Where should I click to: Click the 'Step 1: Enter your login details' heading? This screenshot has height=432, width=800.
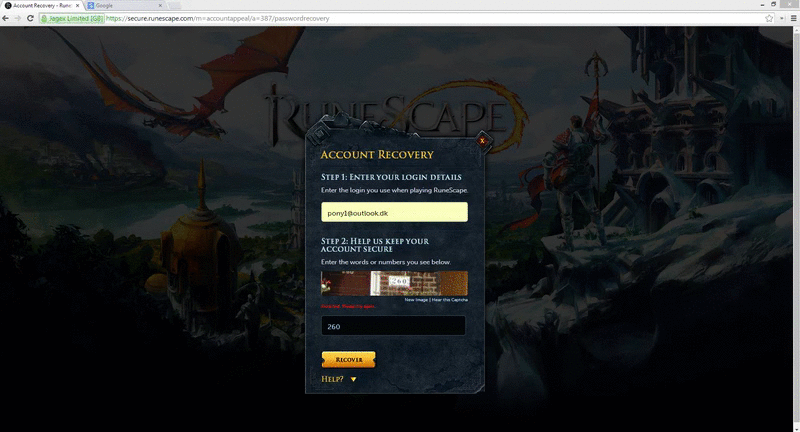(x=391, y=177)
